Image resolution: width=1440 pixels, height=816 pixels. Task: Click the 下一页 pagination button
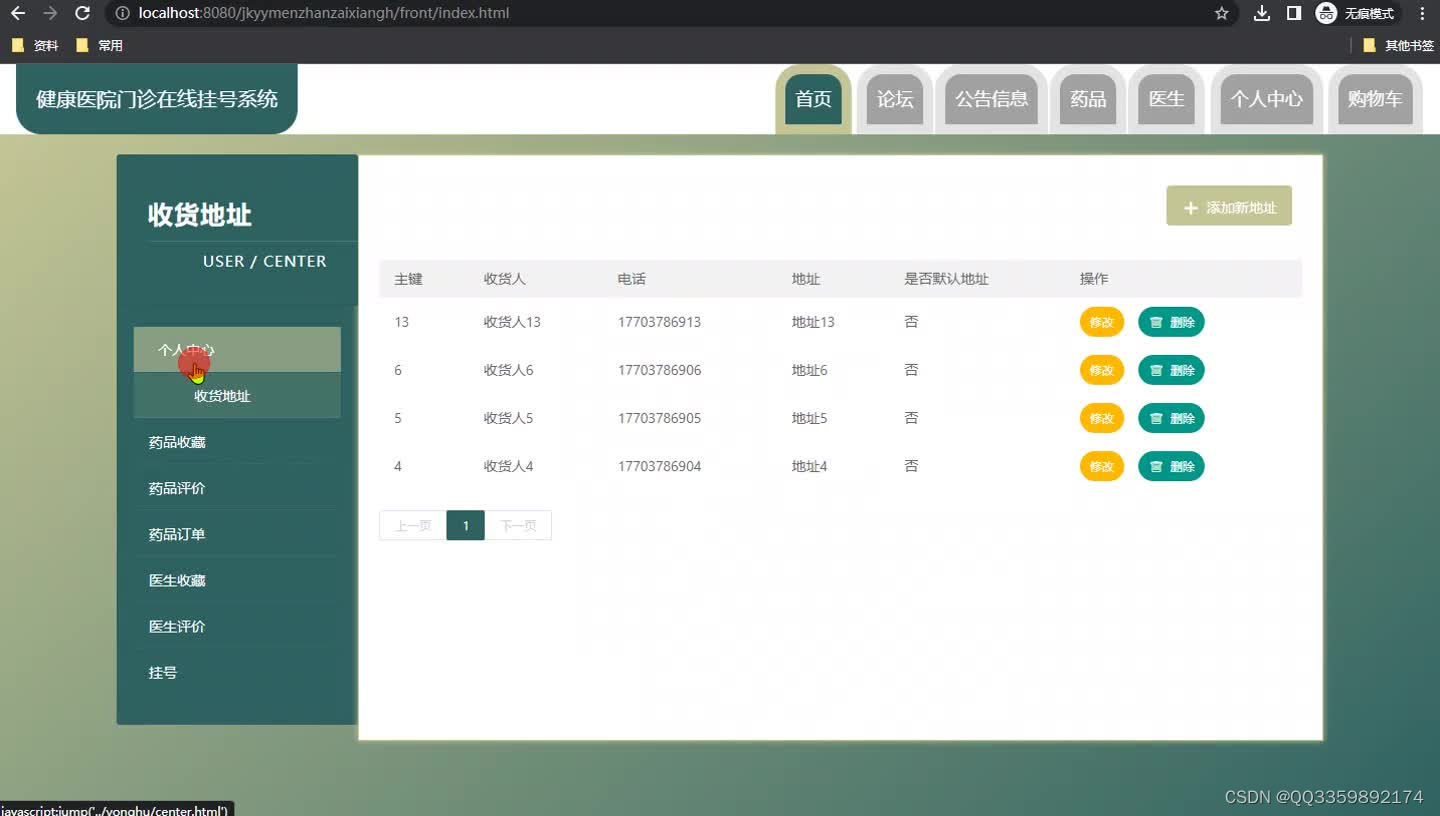click(518, 525)
